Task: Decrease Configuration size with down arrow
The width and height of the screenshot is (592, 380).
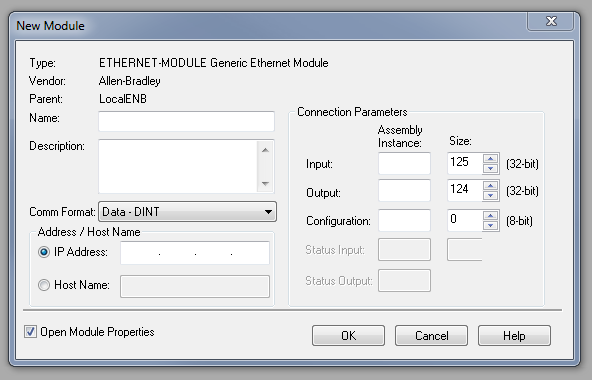Action: point(490,226)
